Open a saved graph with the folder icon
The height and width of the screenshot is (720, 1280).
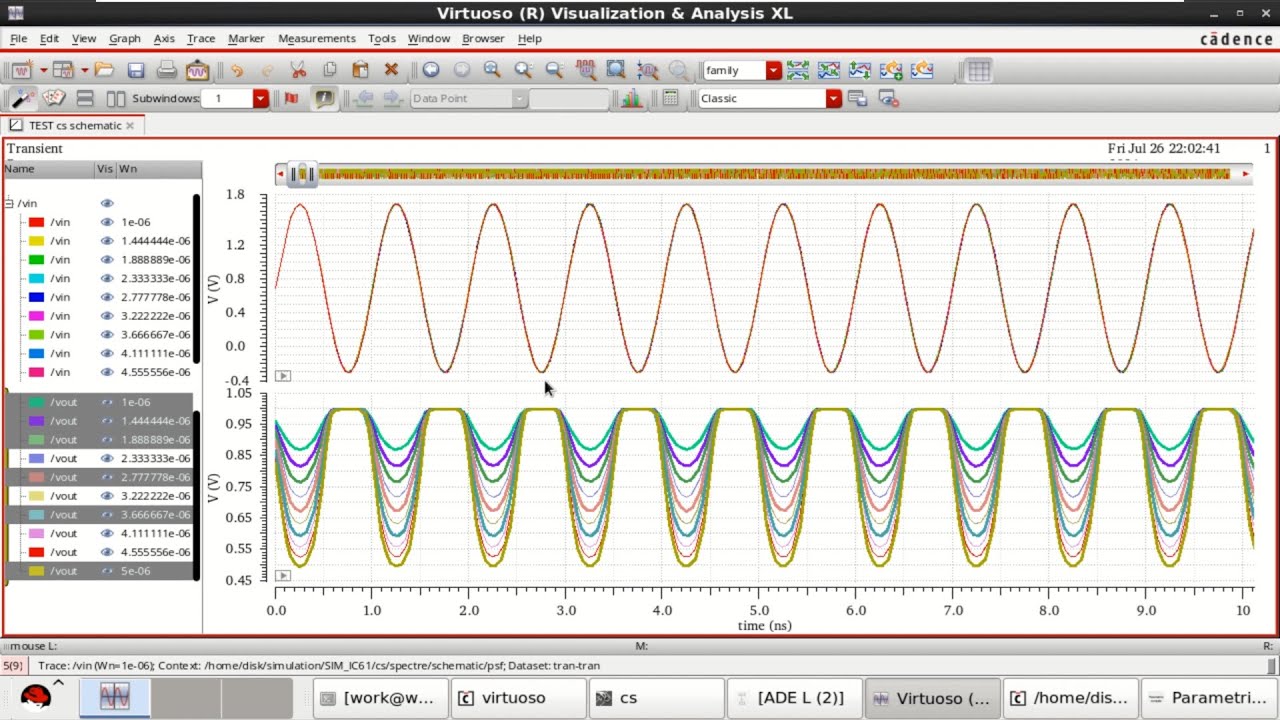coord(105,70)
